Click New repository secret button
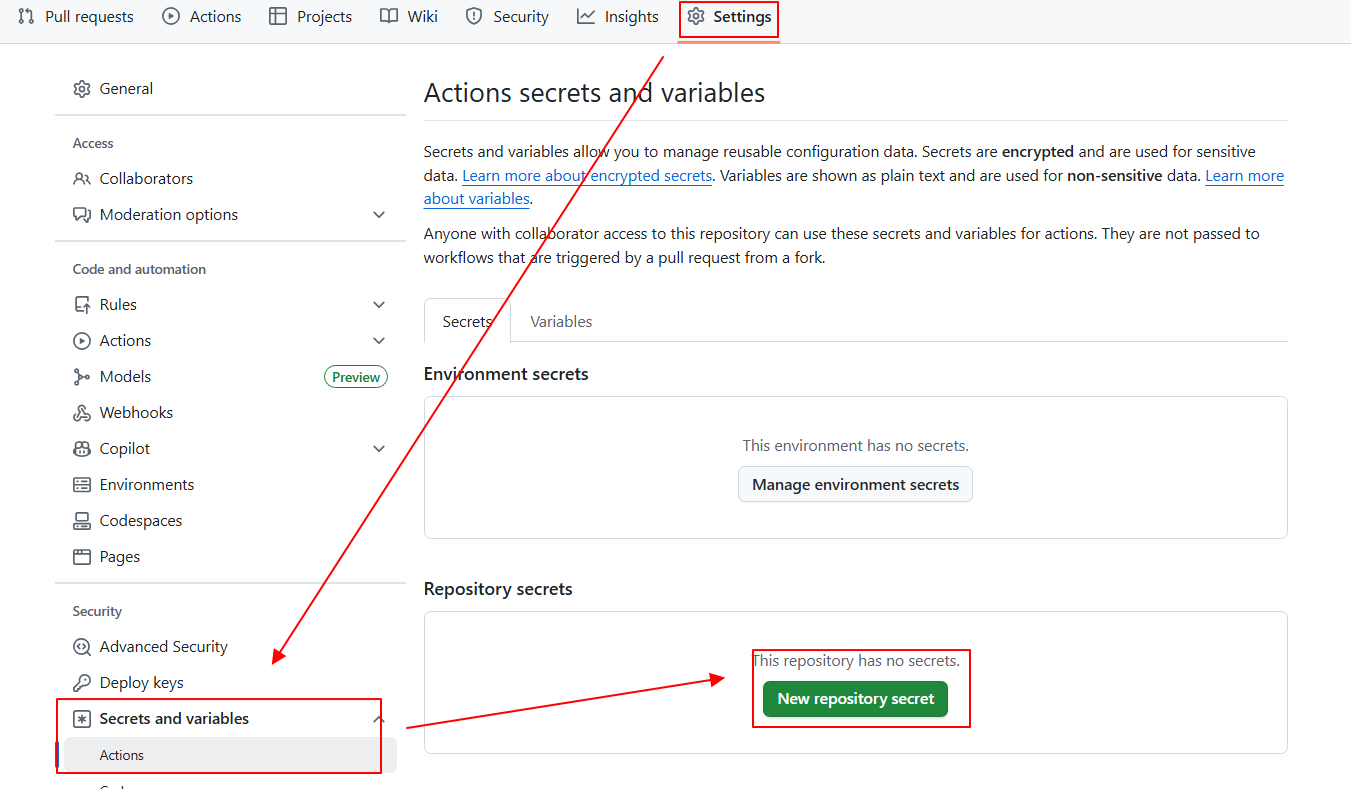Viewport: 1351px width, 789px height. (x=855, y=699)
